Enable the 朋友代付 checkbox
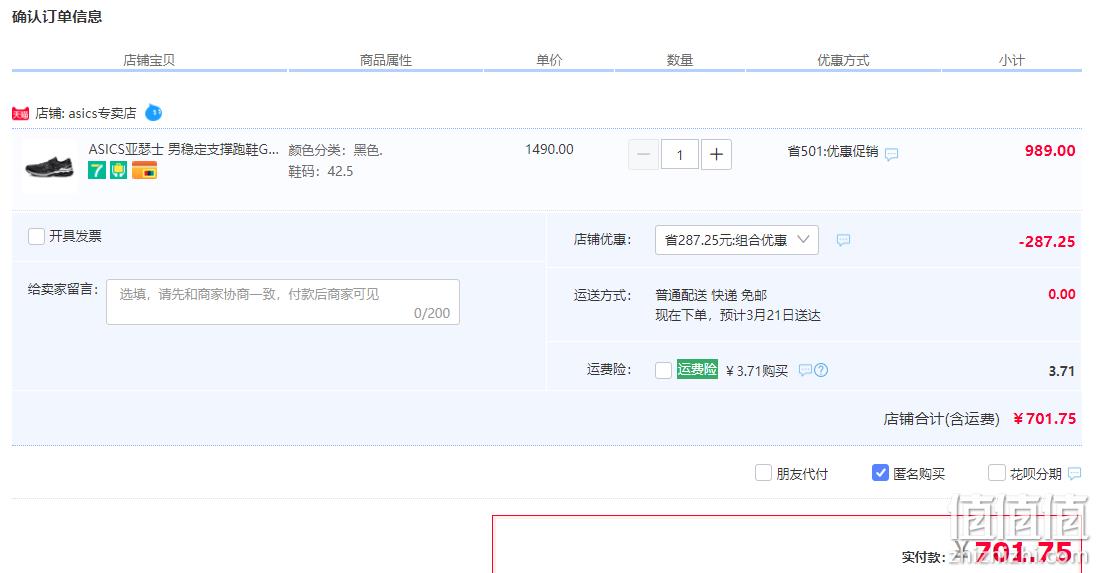Image resolution: width=1098 pixels, height=573 pixels. pyautogui.click(x=763, y=473)
